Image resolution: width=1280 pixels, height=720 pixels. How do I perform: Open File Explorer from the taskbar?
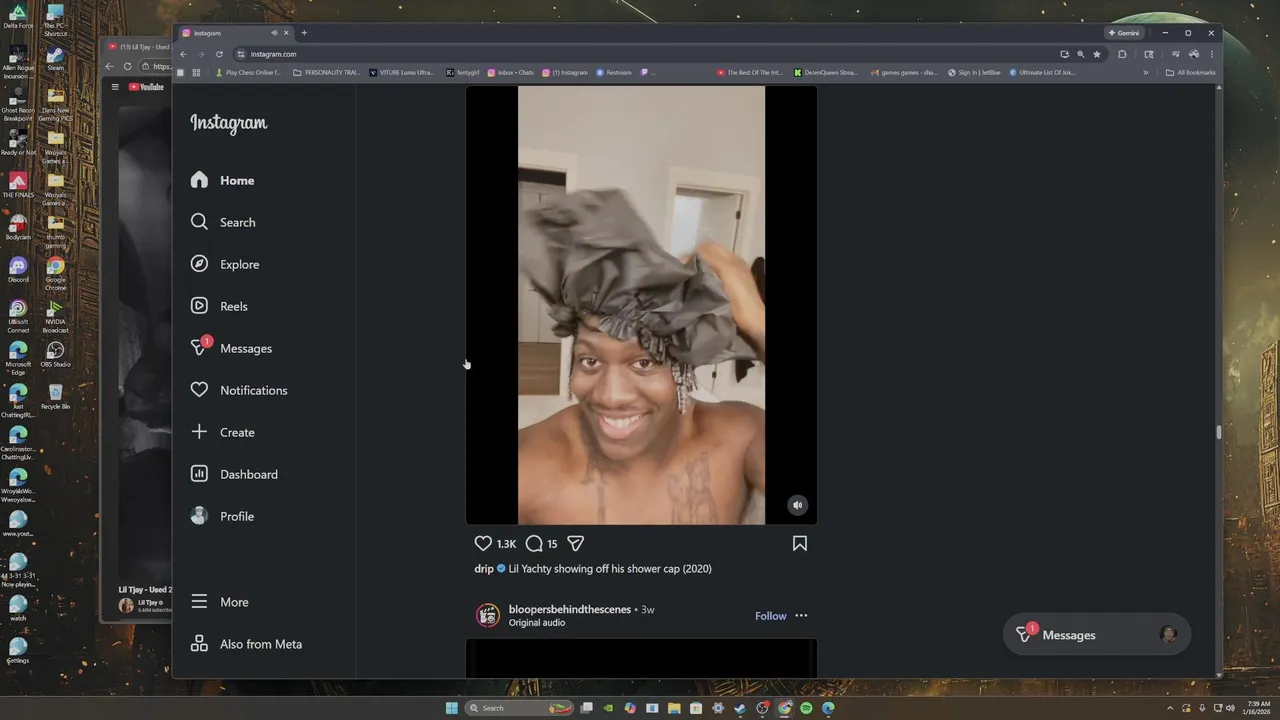click(674, 708)
